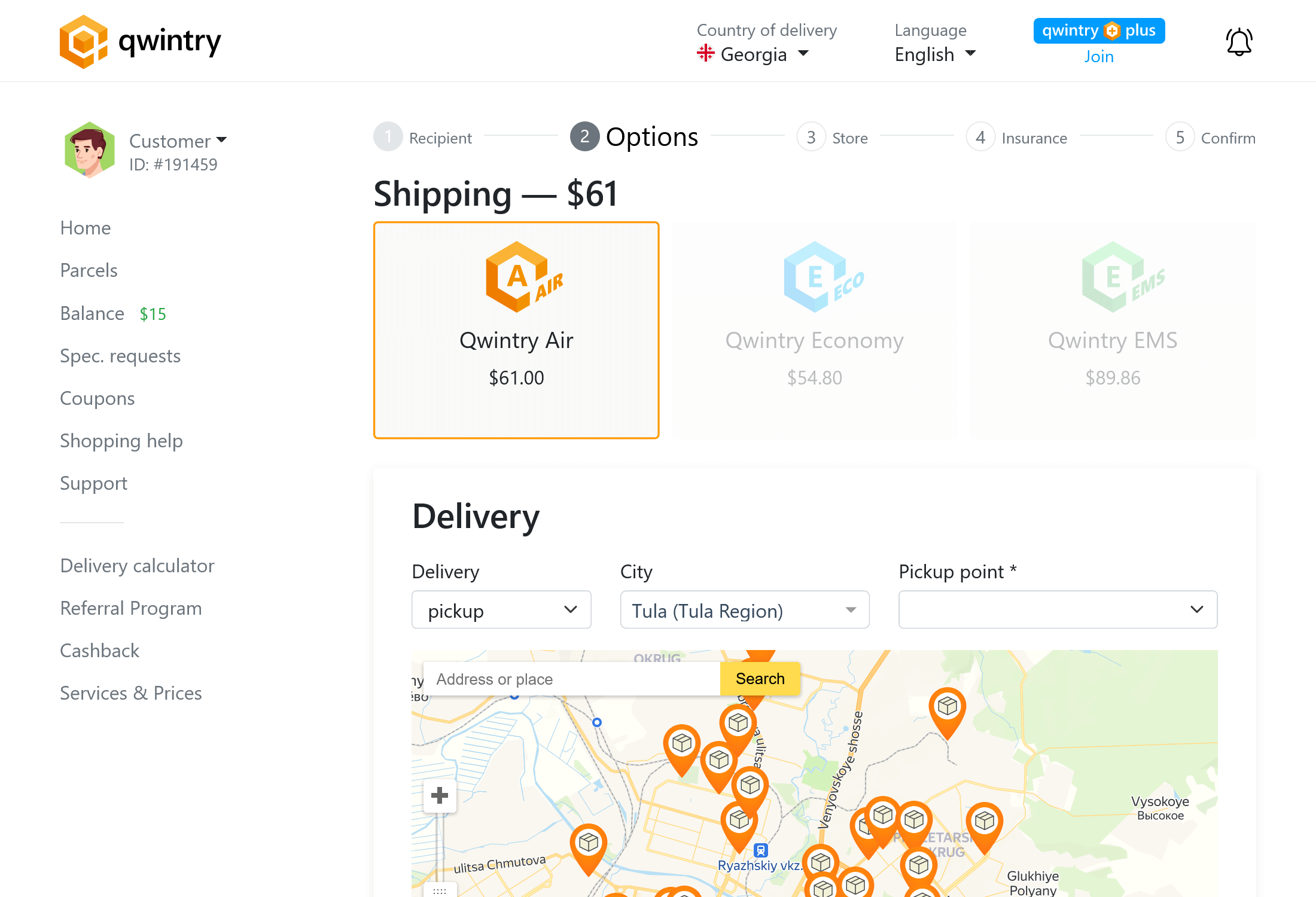Open the City selector showing Tula
The image size is (1316, 897).
click(x=745, y=610)
